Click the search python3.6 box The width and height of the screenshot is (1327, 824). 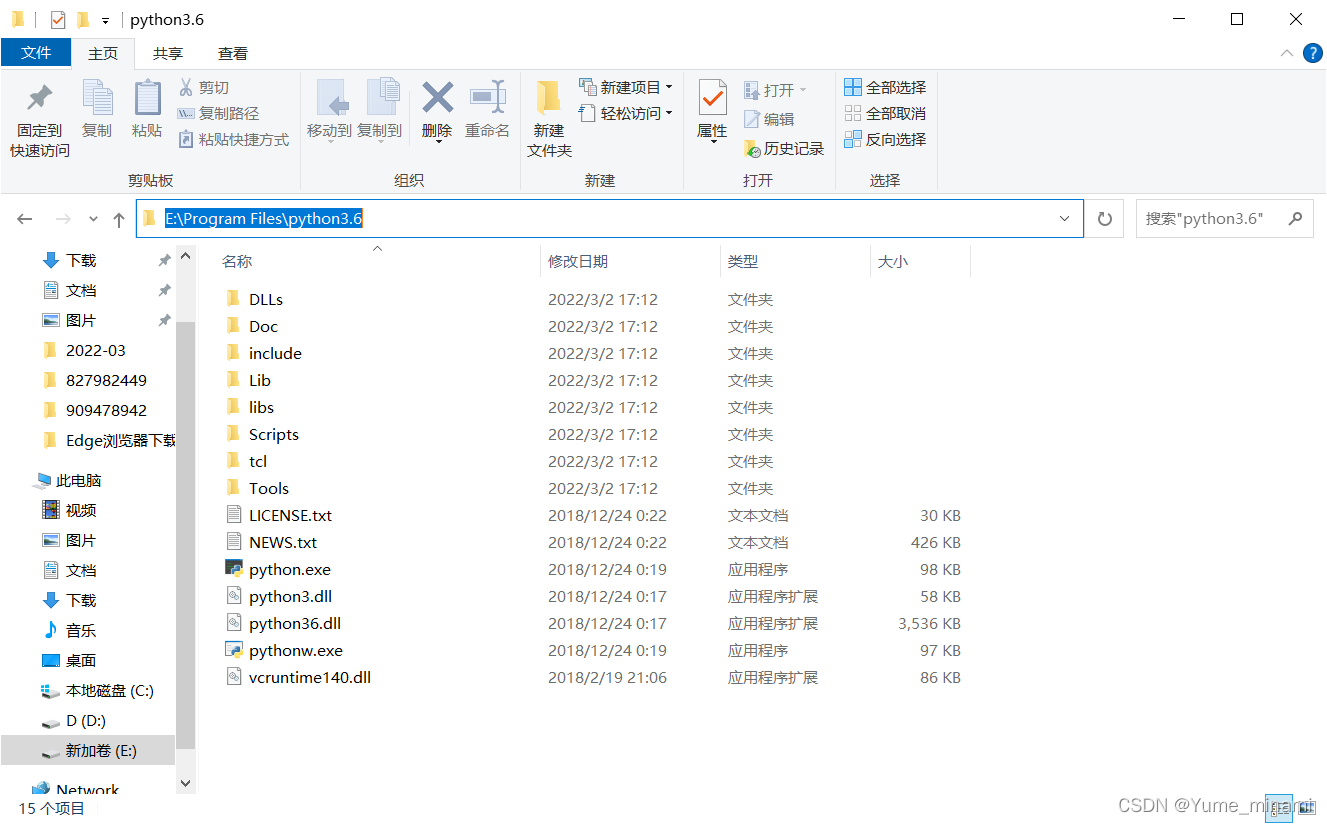click(1224, 218)
